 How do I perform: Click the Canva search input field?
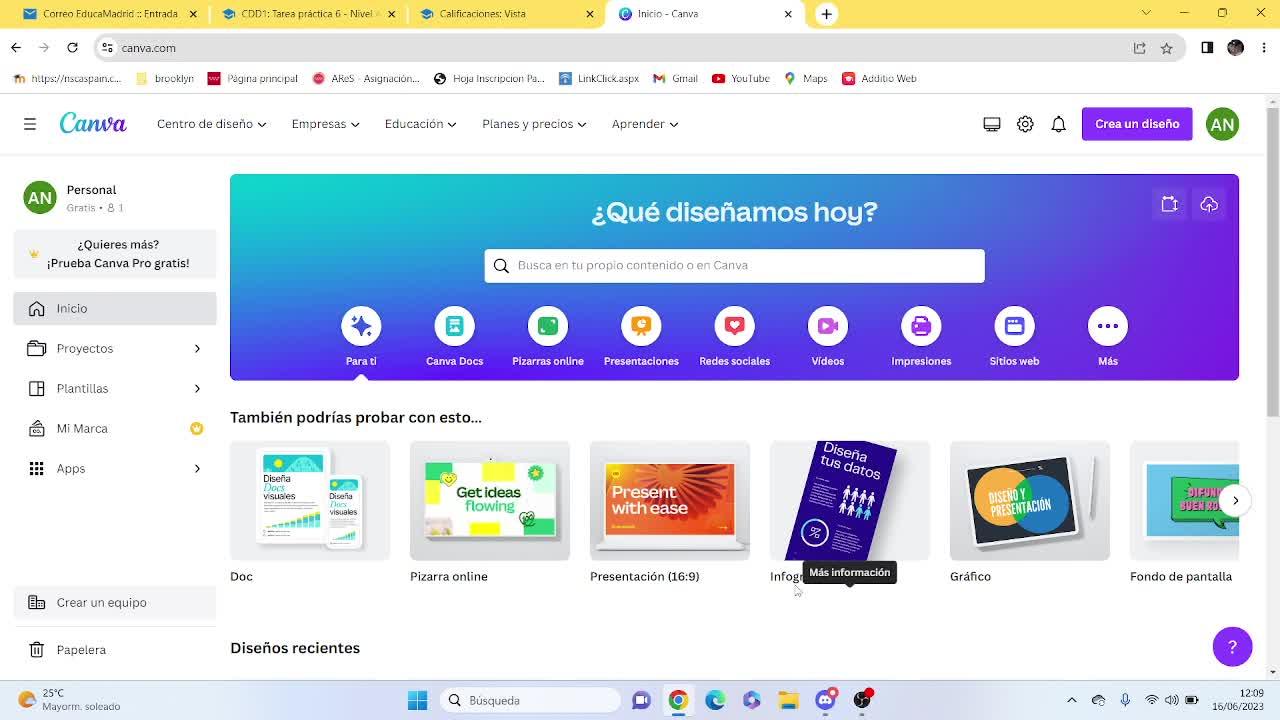click(735, 266)
